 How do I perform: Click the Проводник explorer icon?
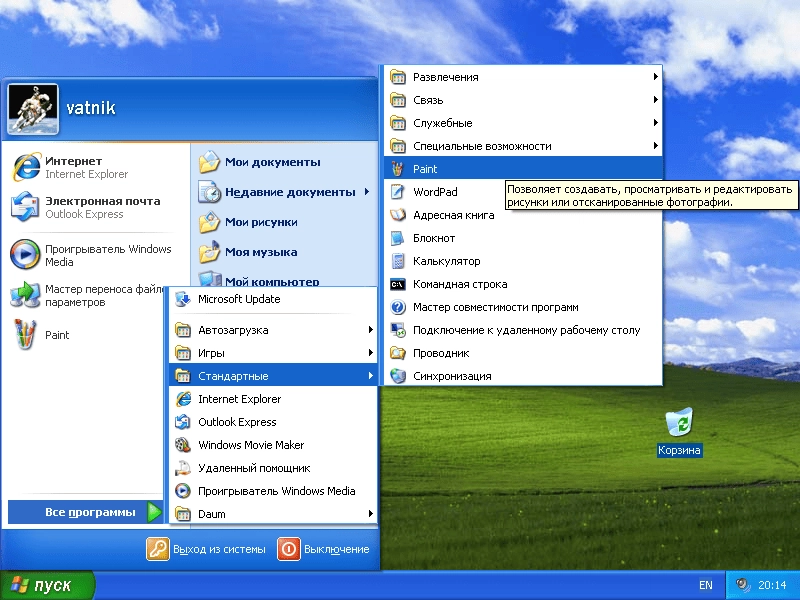click(397, 353)
